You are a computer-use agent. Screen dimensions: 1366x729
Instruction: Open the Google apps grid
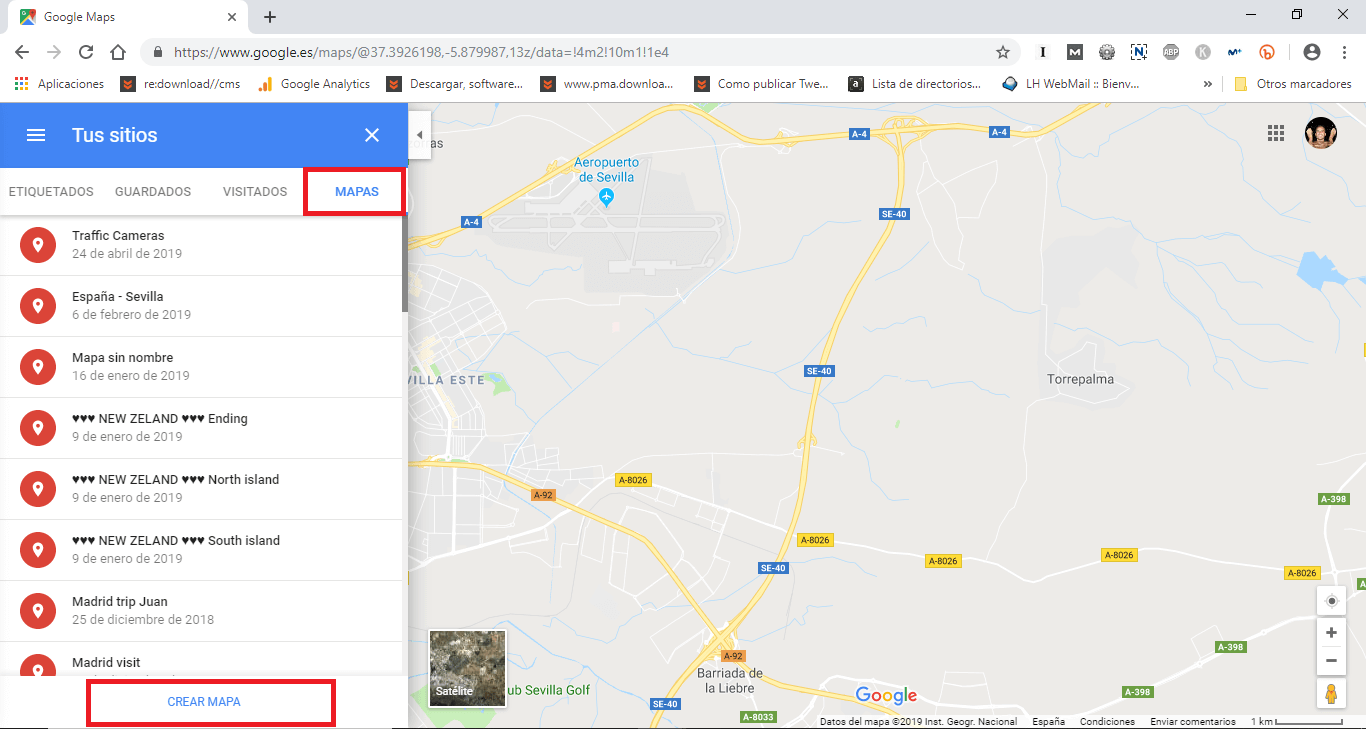pyautogui.click(x=1275, y=134)
